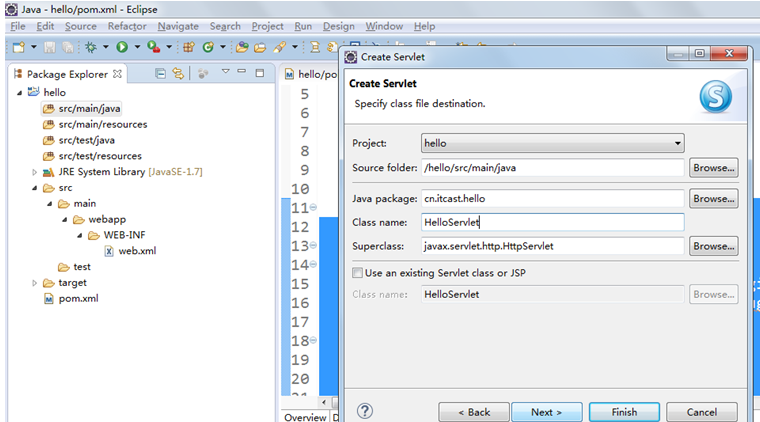Viewport: 760px width, 422px height.
Task: Expand the target folder node
Action: tap(34, 283)
